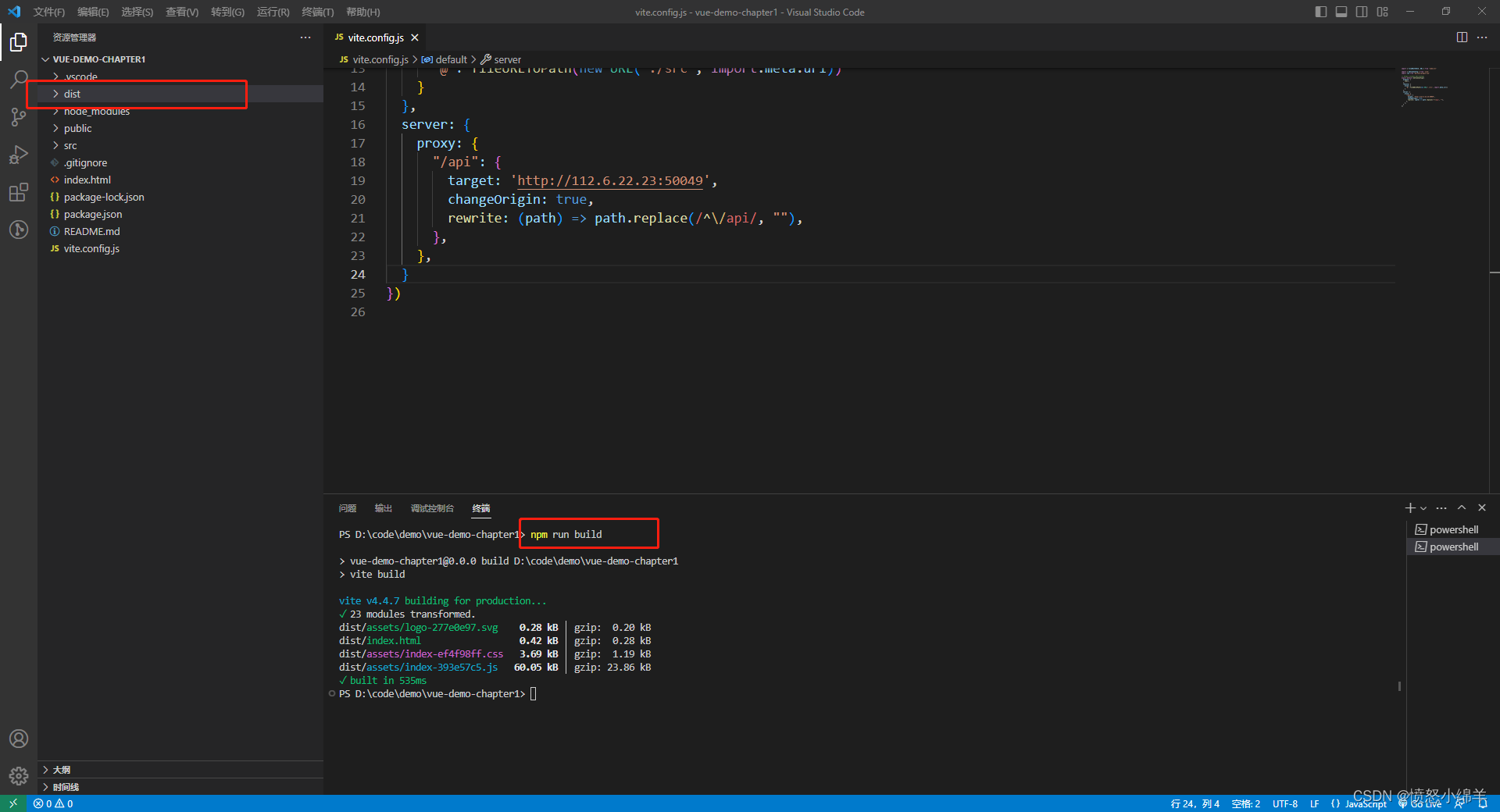The image size is (1500, 812).
Task: Toggle bottom panel visibility
Action: (1341, 12)
